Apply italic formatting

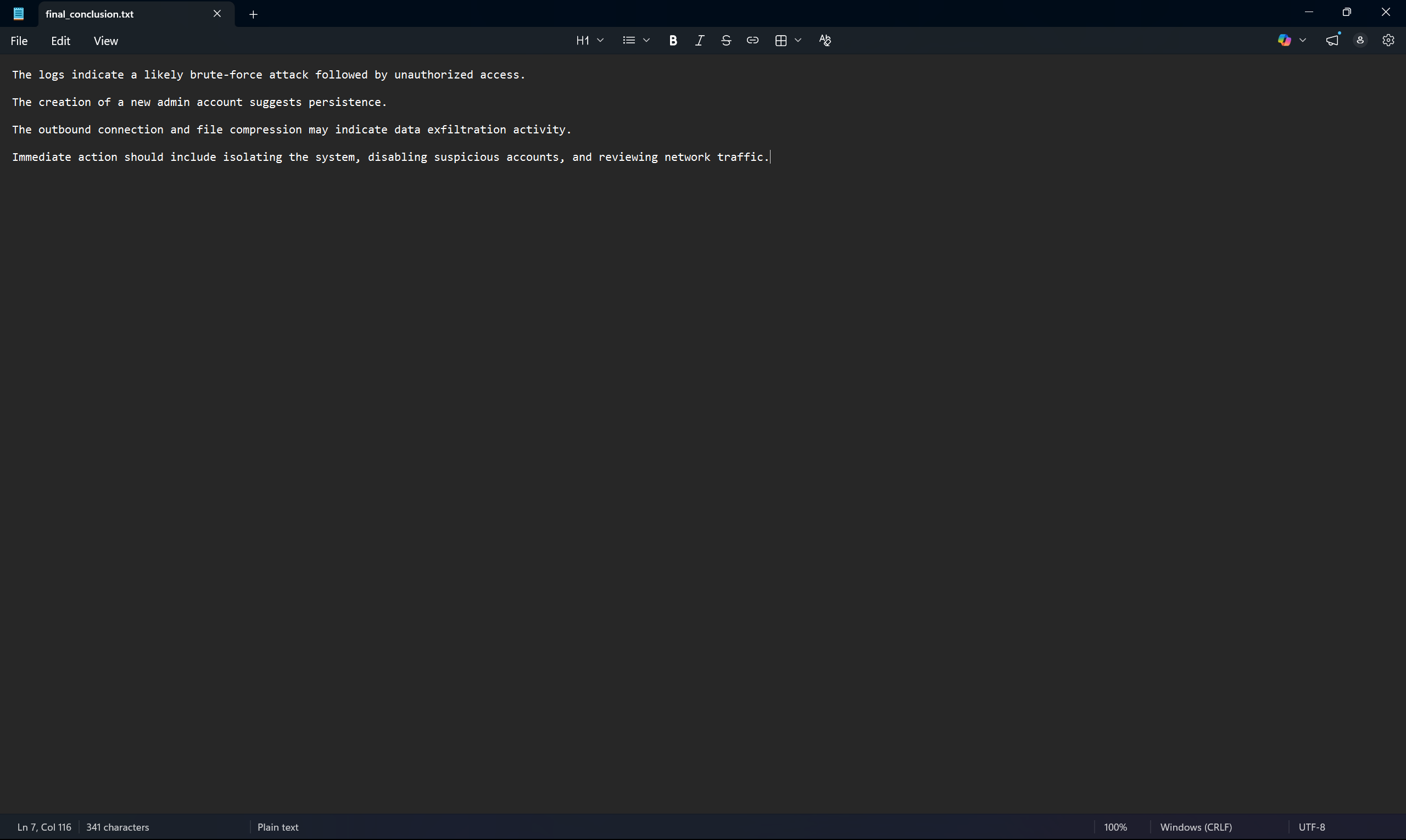[x=699, y=40]
